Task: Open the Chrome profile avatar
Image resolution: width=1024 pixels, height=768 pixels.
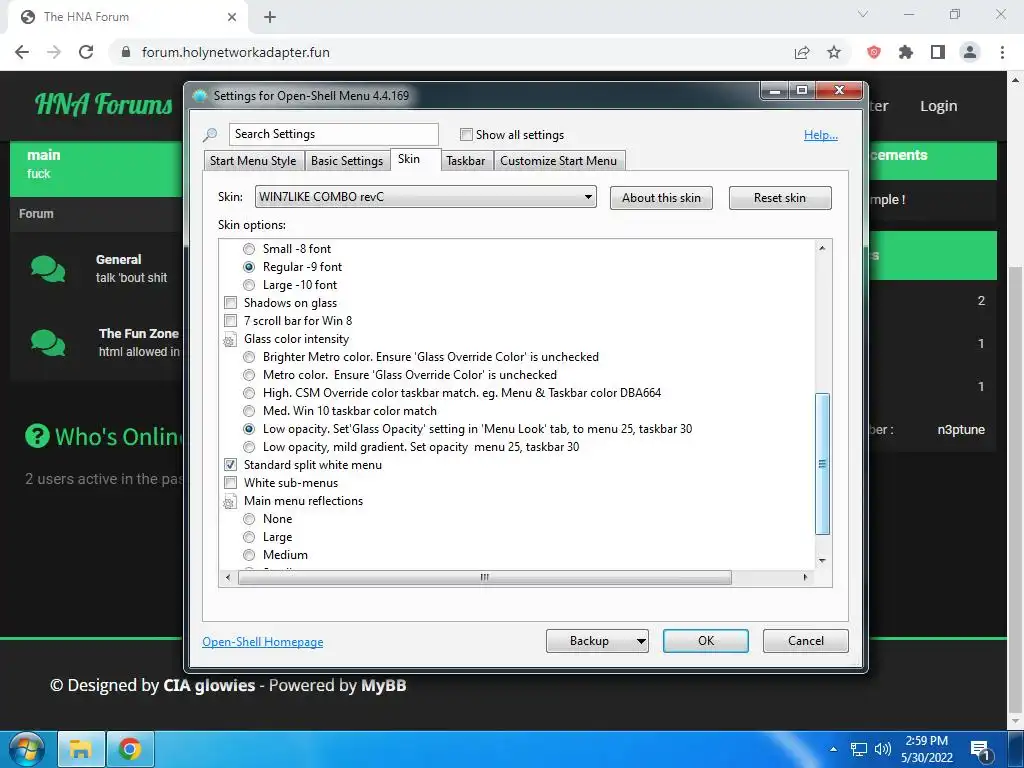Action: click(x=970, y=52)
